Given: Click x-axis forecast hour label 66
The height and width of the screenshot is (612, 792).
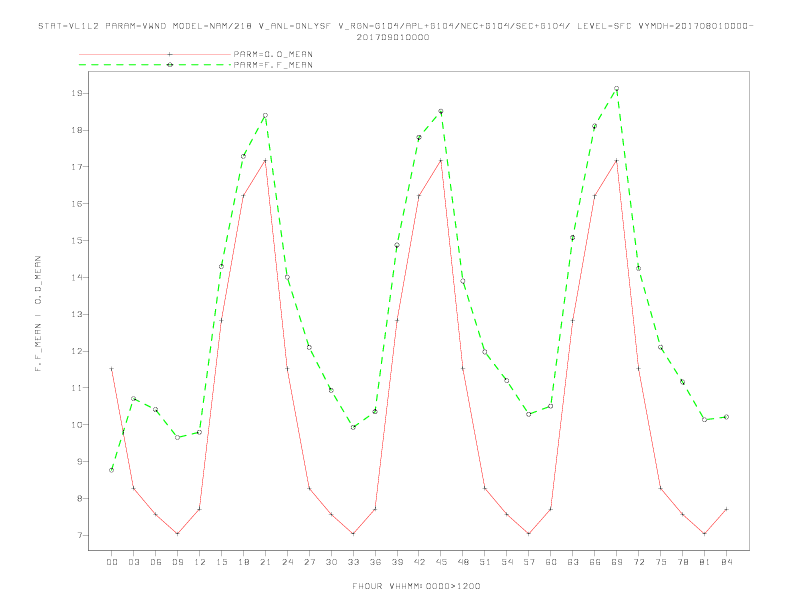Looking at the screenshot, I should 595,562.
